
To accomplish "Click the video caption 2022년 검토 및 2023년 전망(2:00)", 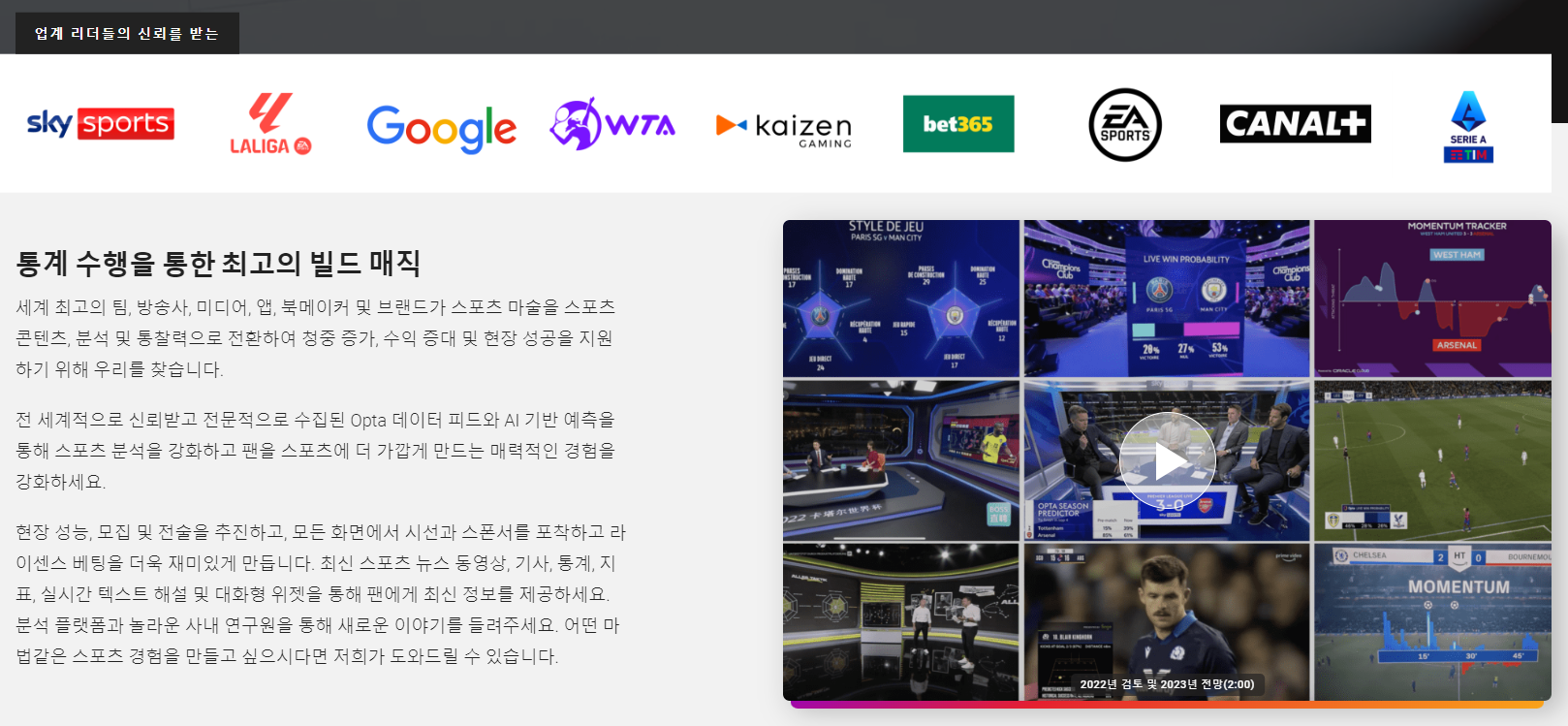I will 1167,684.
